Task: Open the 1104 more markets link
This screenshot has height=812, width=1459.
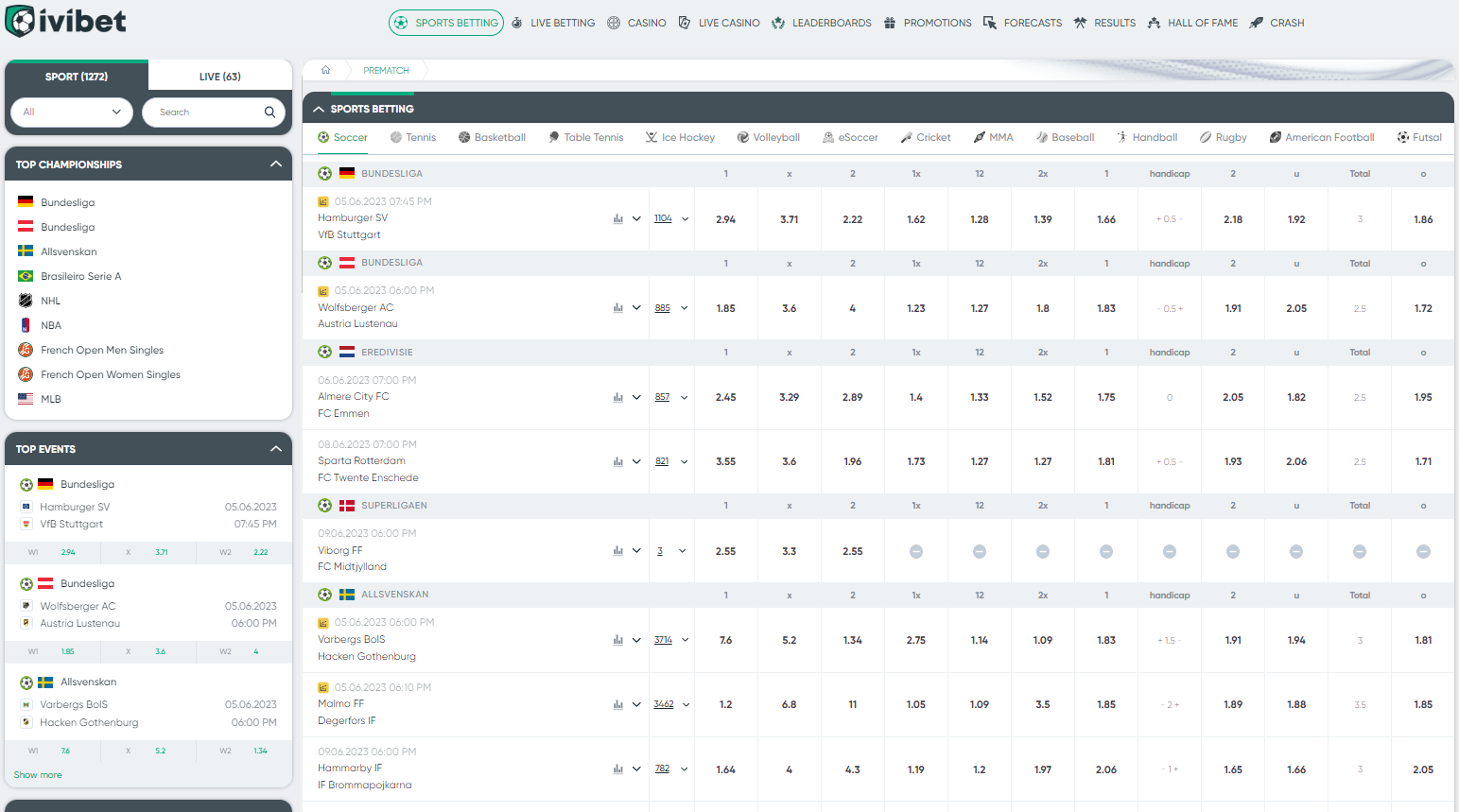Action: tap(663, 219)
